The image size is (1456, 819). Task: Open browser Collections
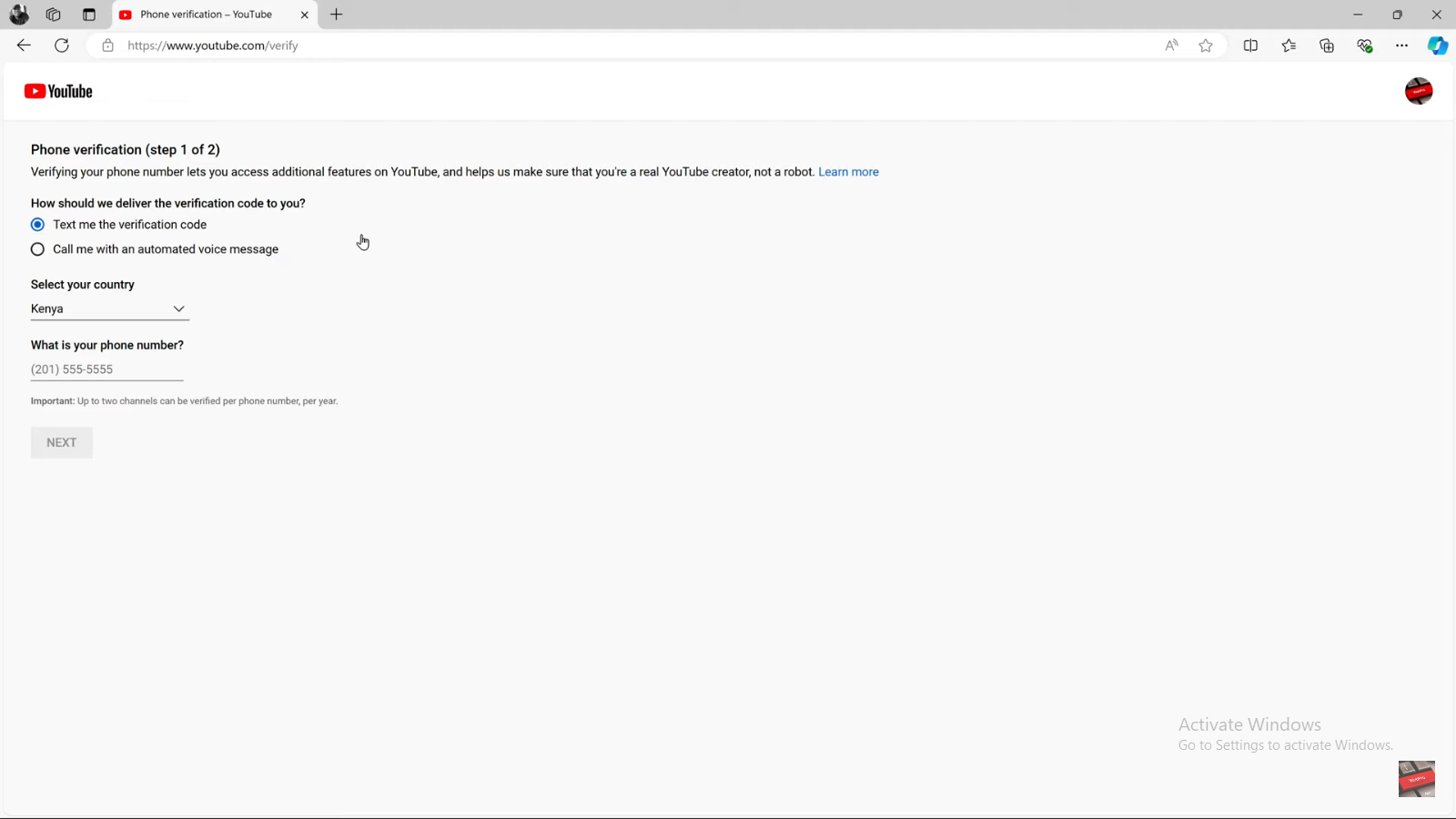1327,45
